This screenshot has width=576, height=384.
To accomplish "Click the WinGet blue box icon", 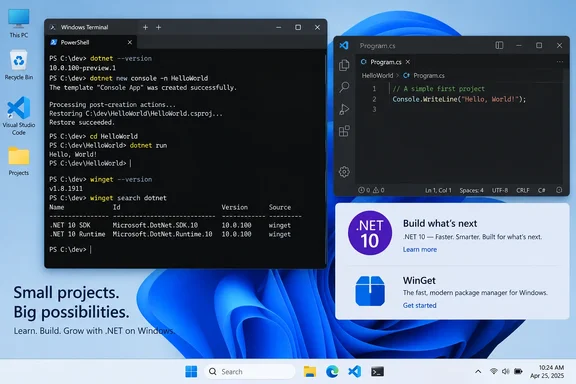I will (370, 291).
